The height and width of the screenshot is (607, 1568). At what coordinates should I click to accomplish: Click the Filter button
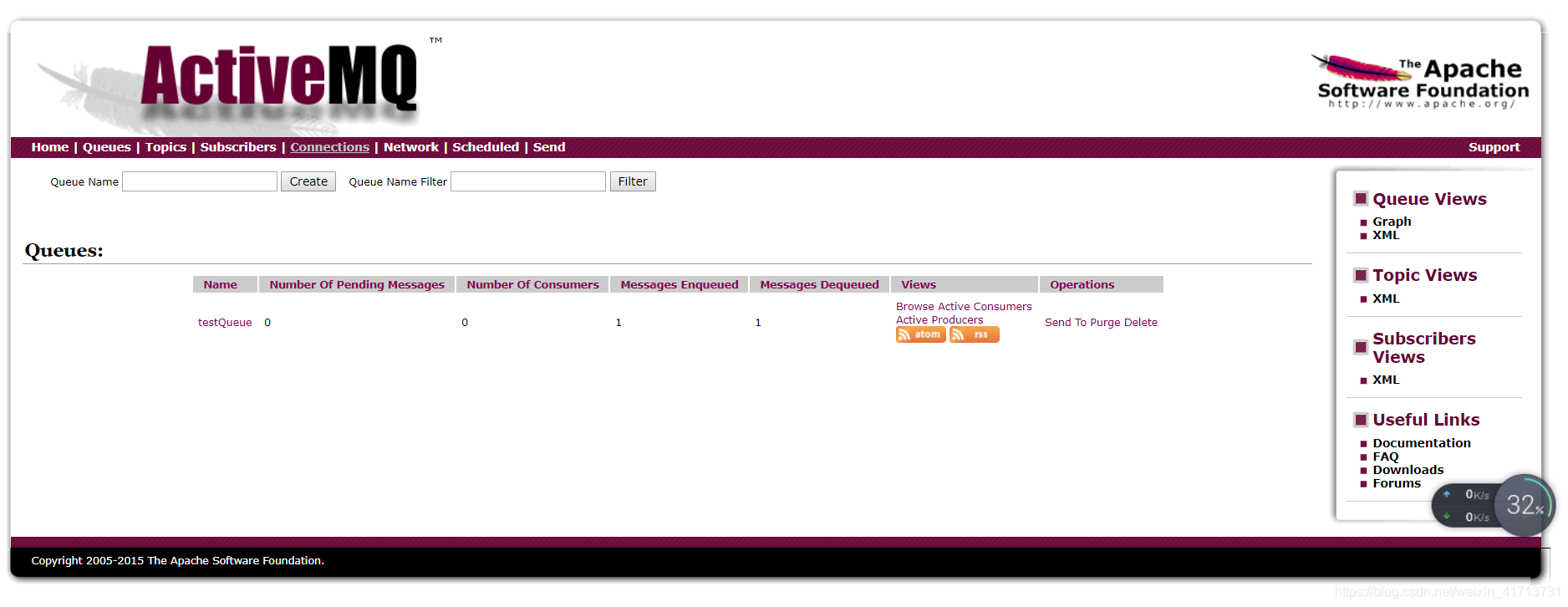(633, 181)
